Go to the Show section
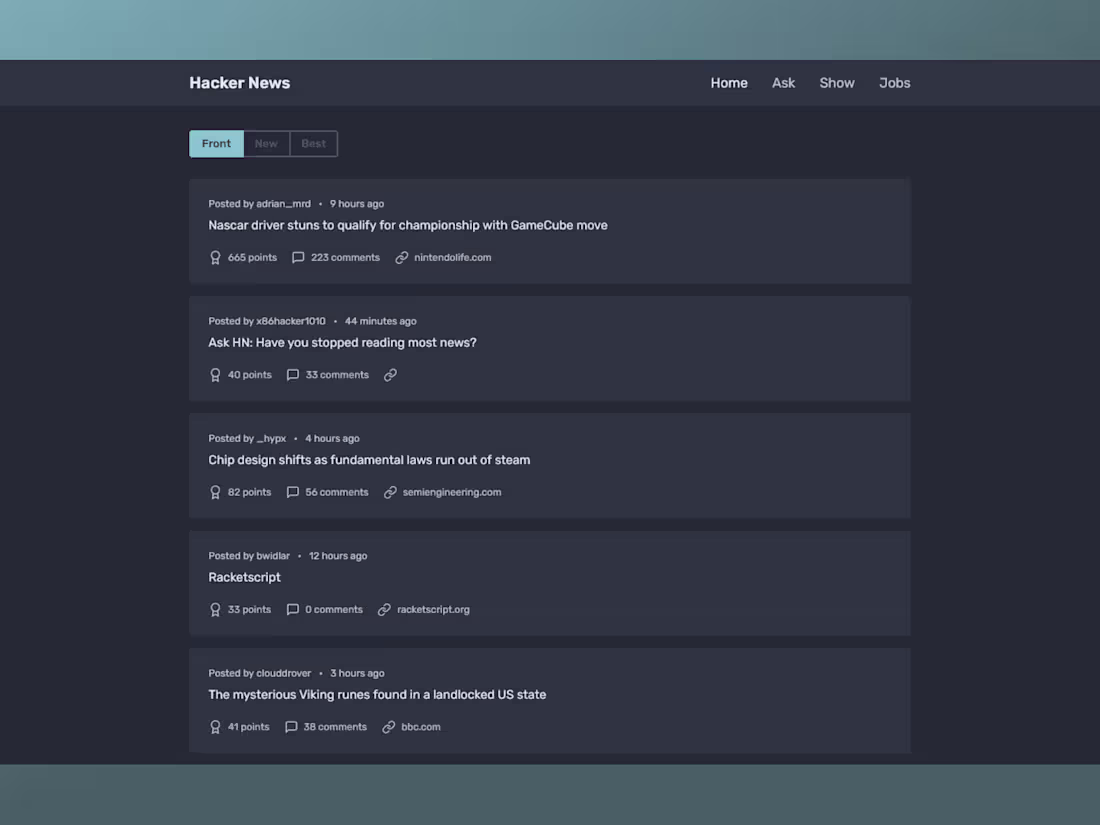The width and height of the screenshot is (1100, 825). tap(836, 83)
